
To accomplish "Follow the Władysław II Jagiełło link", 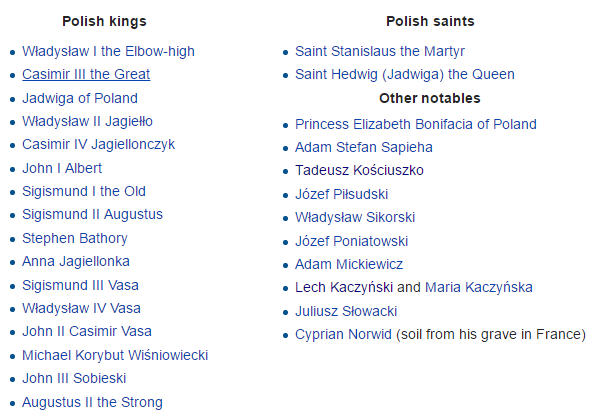I will pos(87,122).
